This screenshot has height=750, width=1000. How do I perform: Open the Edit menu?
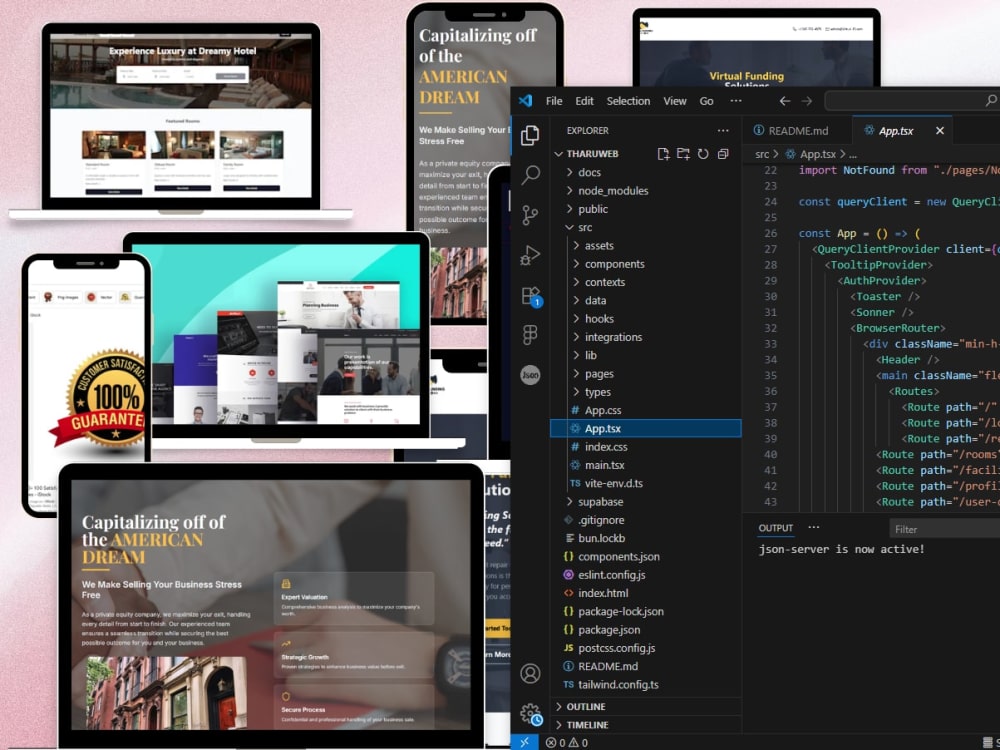click(584, 101)
